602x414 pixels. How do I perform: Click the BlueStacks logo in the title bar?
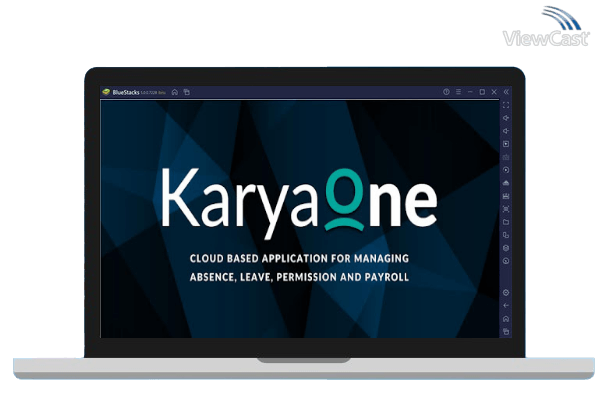point(106,92)
